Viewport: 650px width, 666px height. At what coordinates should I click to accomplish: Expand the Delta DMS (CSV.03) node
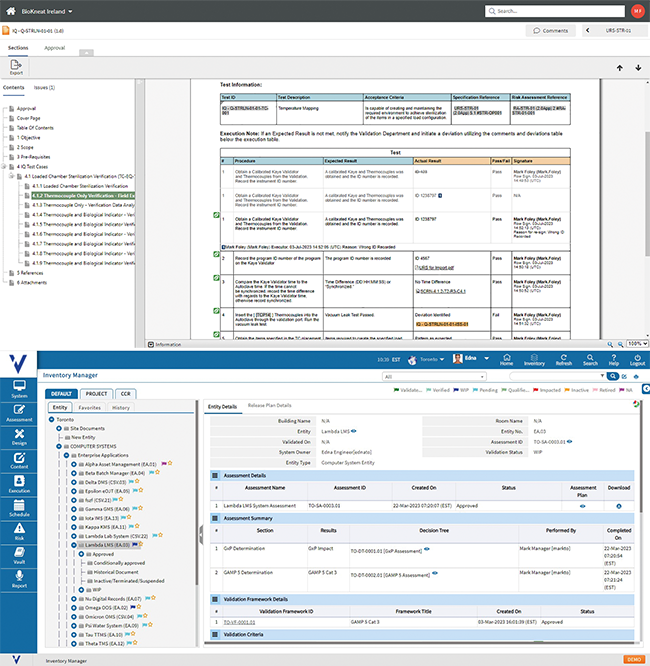(x=74, y=482)
